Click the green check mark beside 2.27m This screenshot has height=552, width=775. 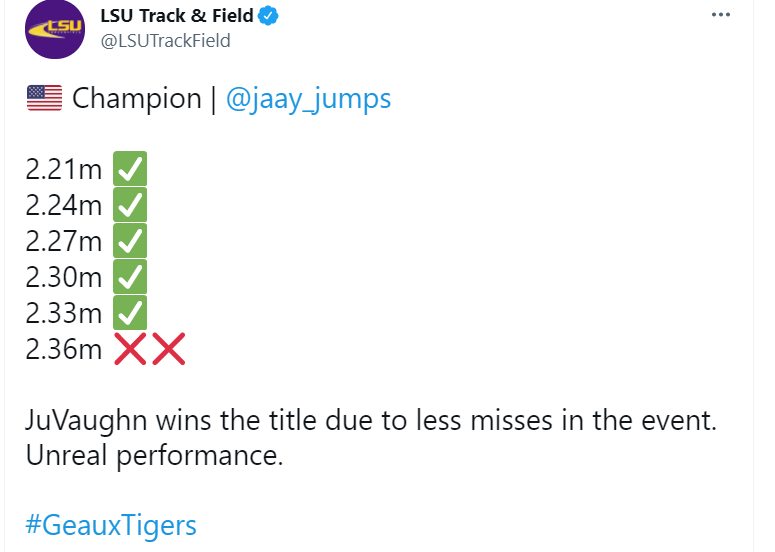pyautogui.click(x=130, y=241)
